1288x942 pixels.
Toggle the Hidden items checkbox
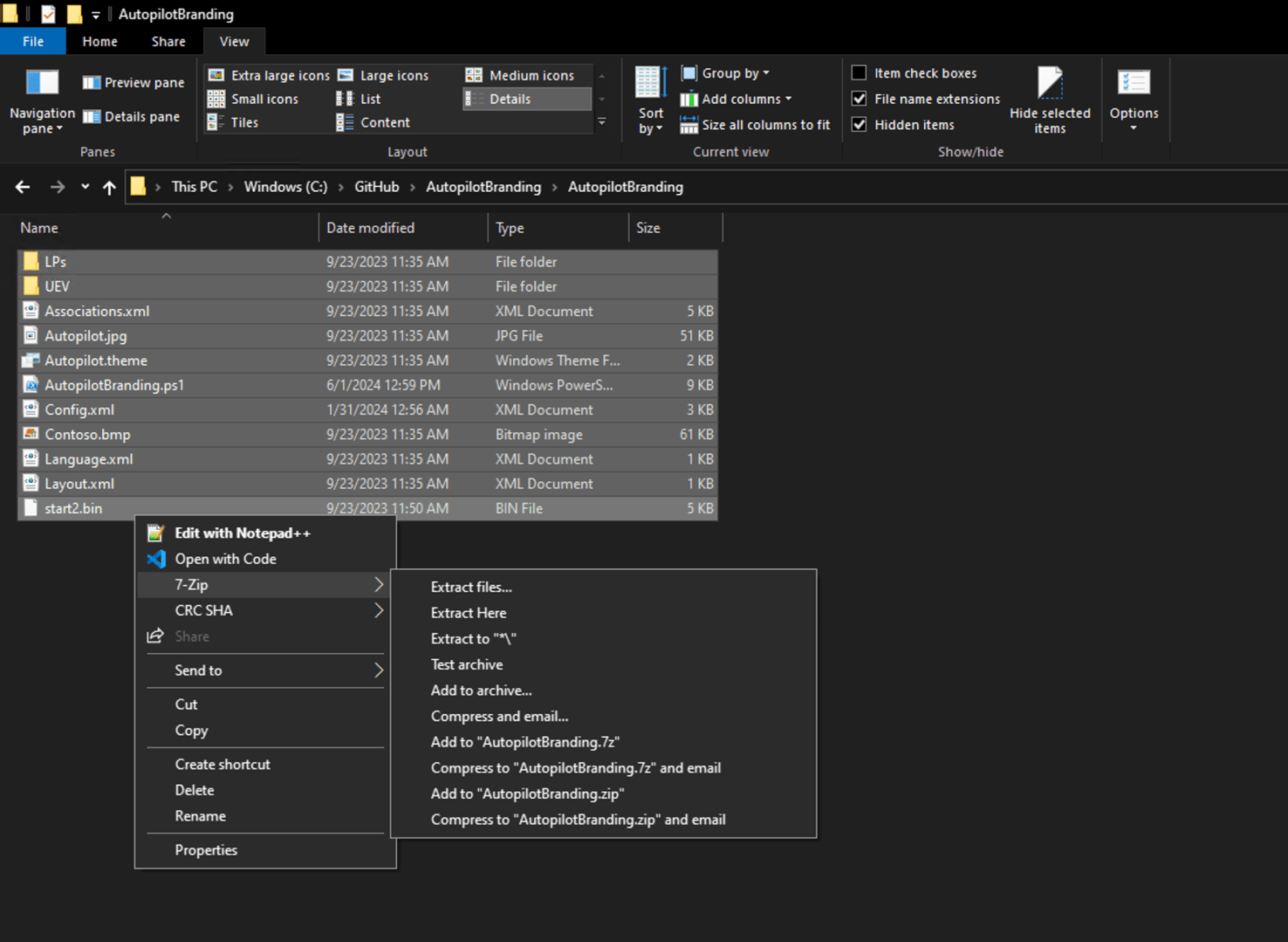[860, 125]
